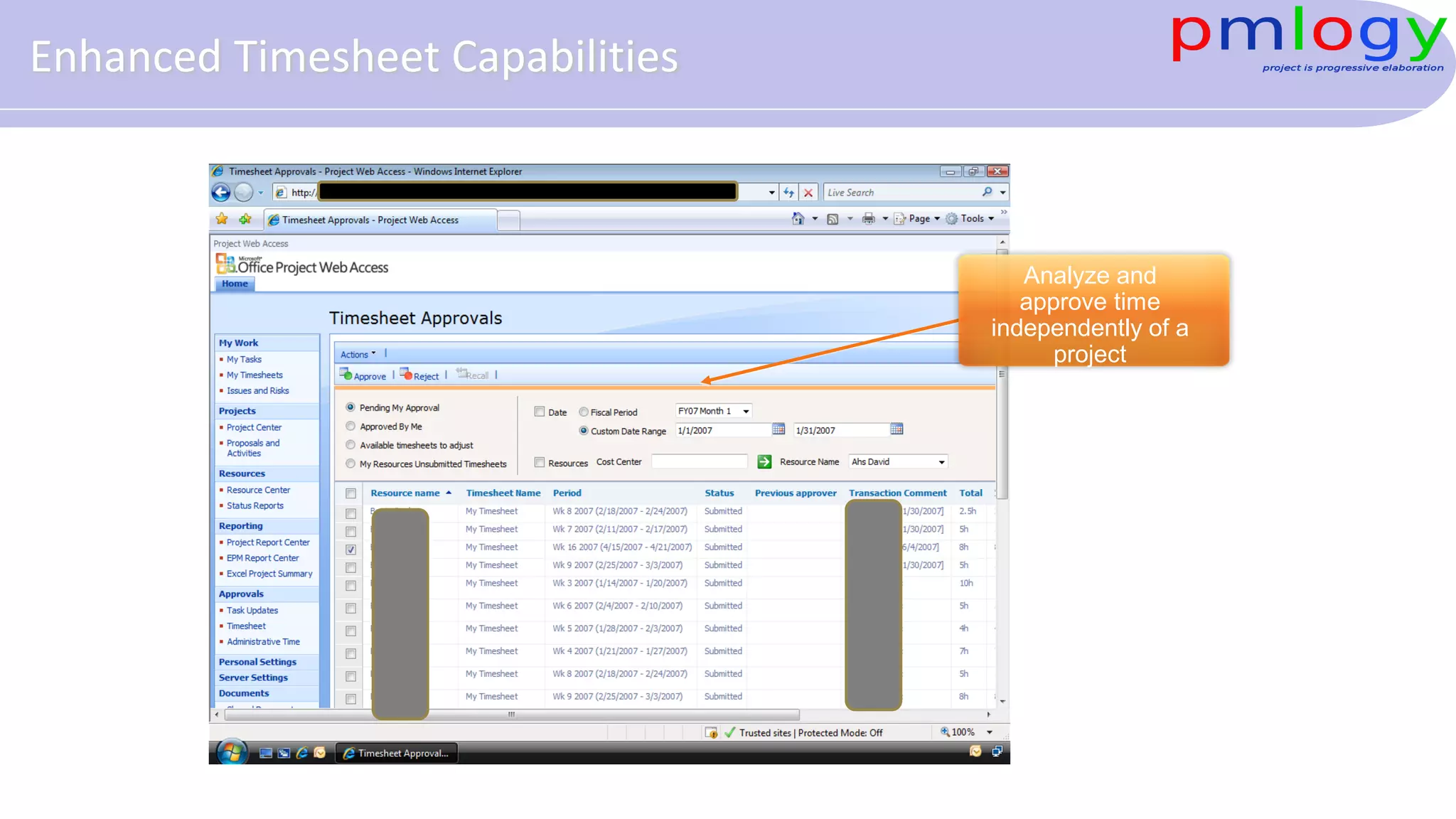This screenshot has height=819, width=1456.
Task: Open the My Tasks link
Action: [x=244, y=360]
